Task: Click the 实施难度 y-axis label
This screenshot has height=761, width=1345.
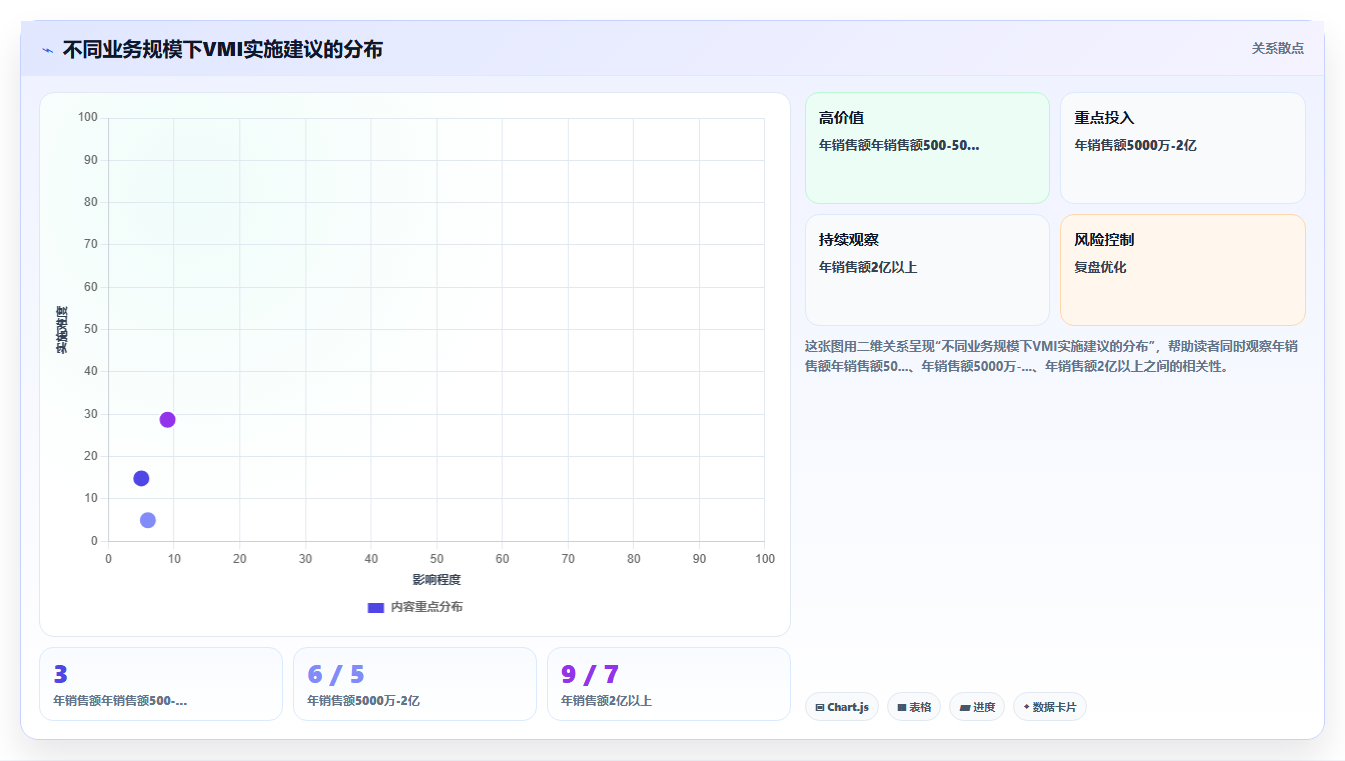Action: [62, 330]
